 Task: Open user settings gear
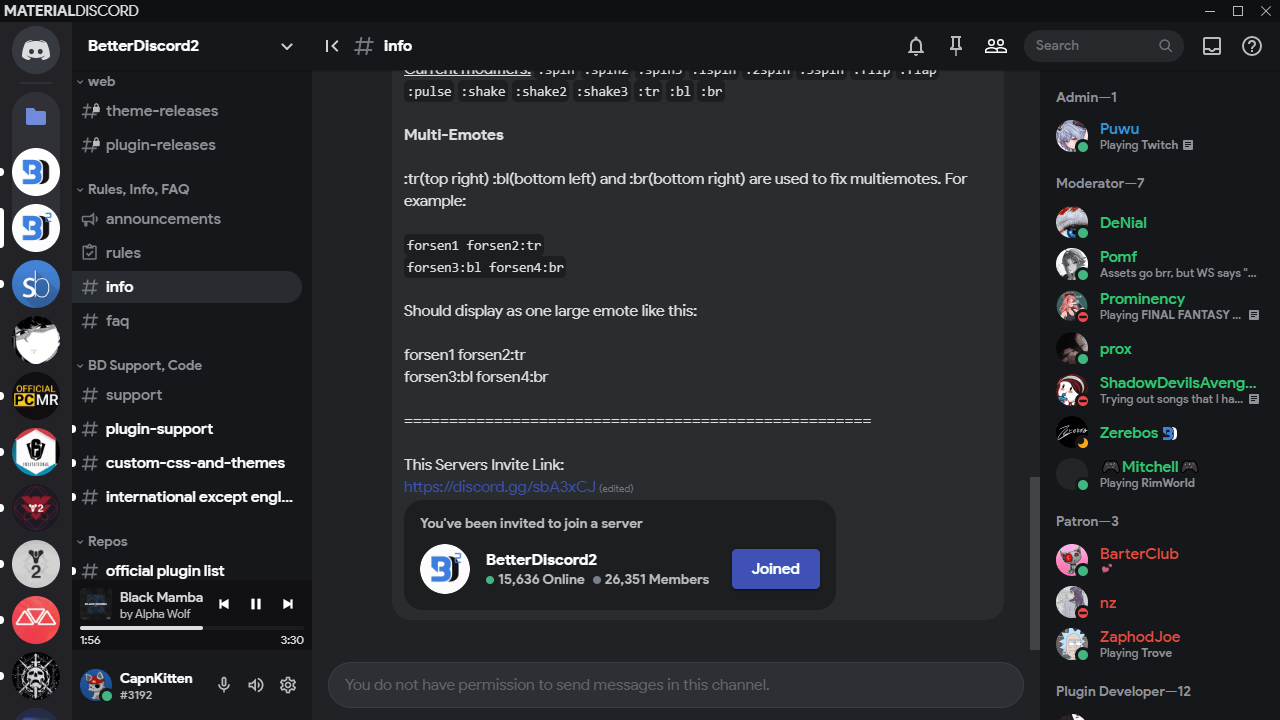288,685
